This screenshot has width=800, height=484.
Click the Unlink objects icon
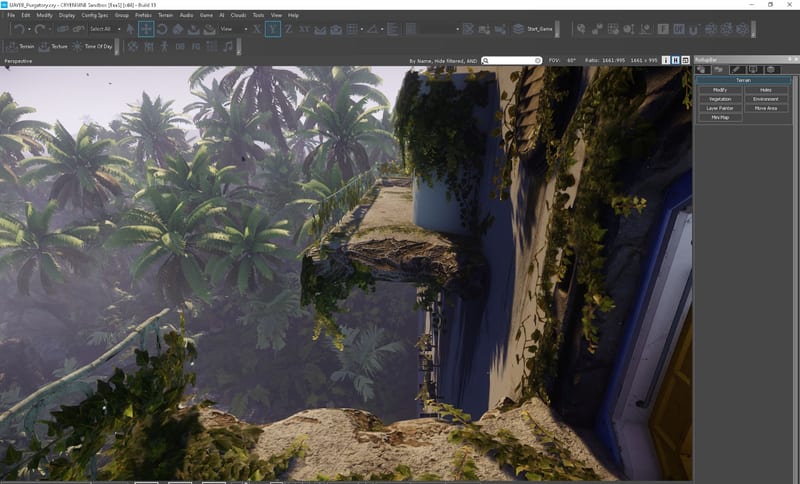(79, 29)
